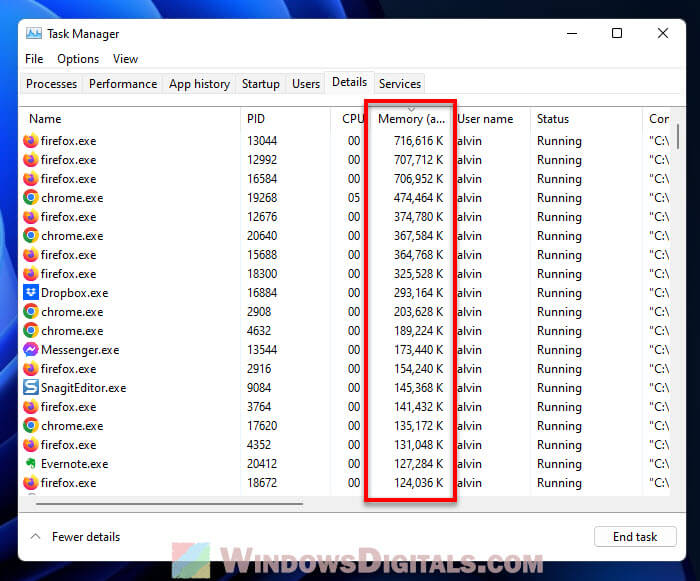Switch to the Services tab
This screenshot has width=700, height=581.
click(400, 84)
